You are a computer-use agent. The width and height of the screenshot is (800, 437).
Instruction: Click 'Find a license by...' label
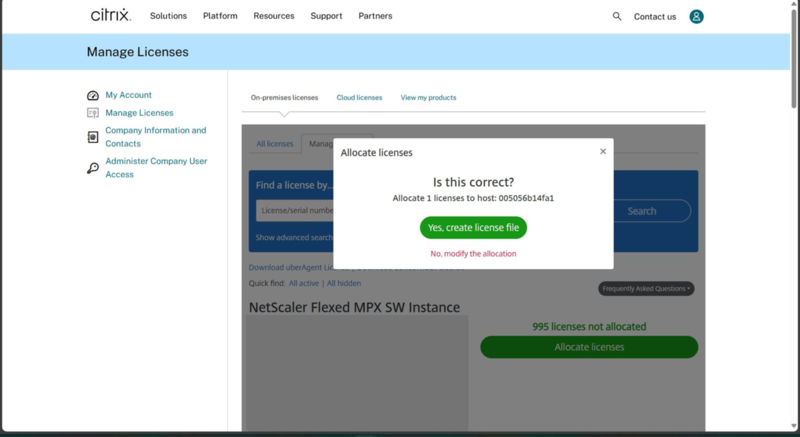click(294, 185)
